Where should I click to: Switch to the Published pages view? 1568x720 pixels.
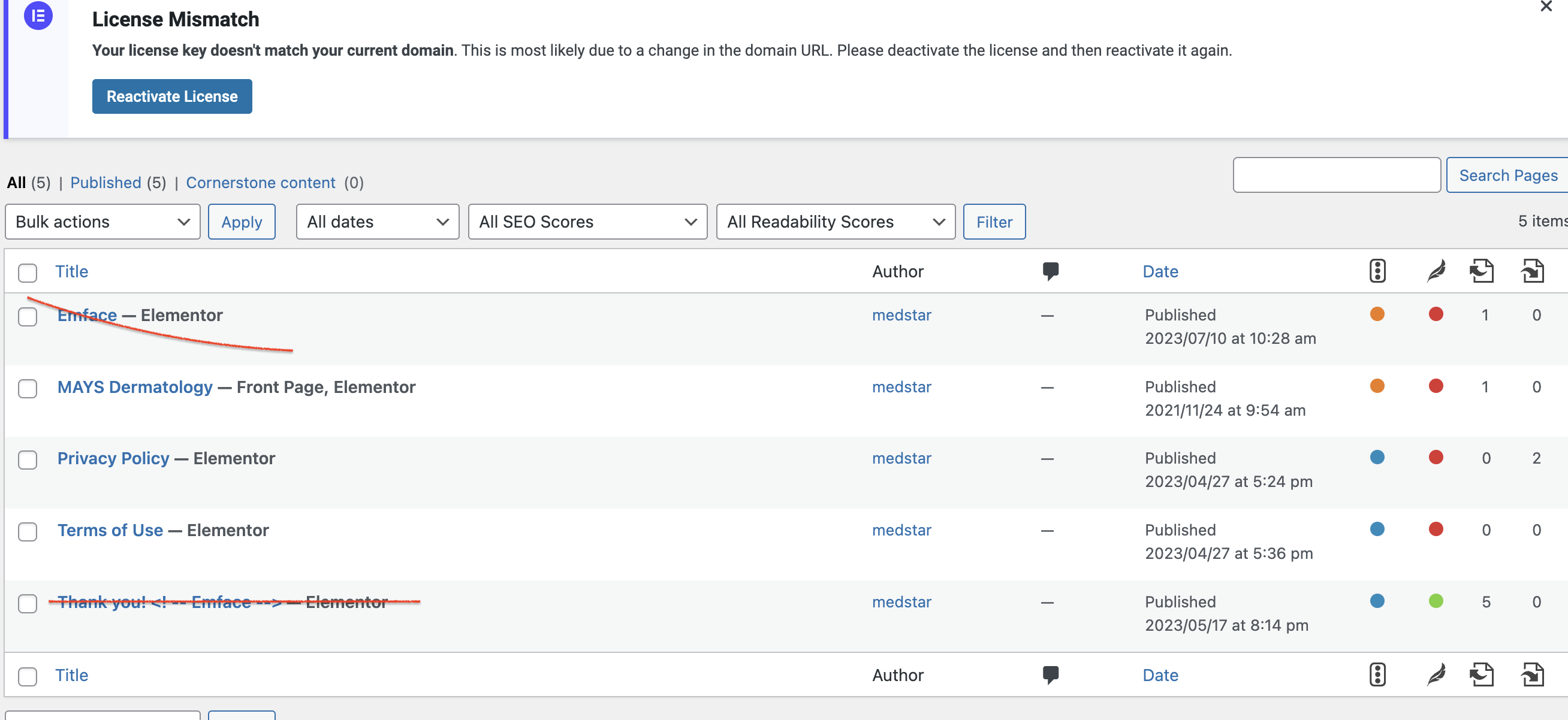tap(105, 183)
